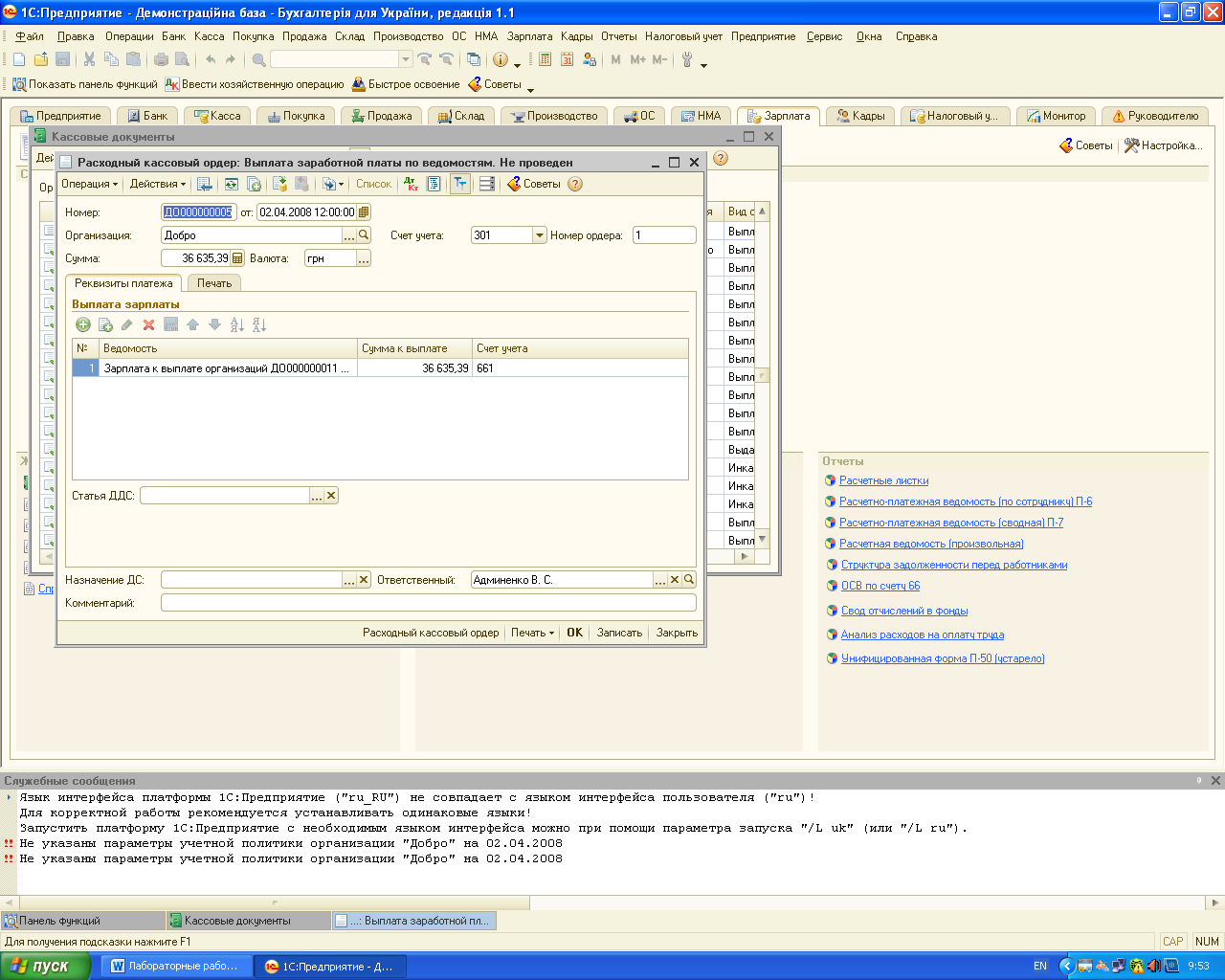Click Ввести хозяйственную операцию toolbar button
Image resolution: width=1225 pixels, height=980 pixels.
[x=255, y=84]
